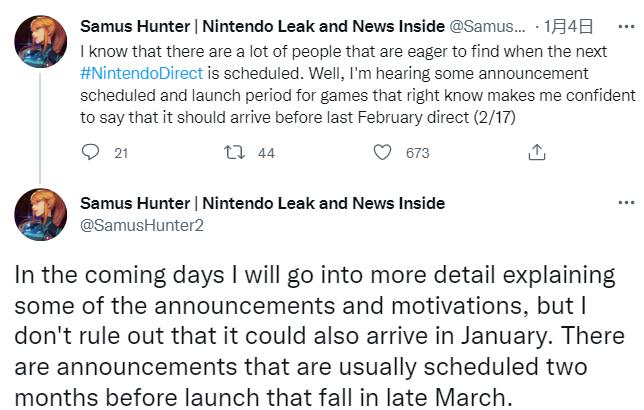The height and width of the screenshot is (410, 644).
Task: Click the like count 673
Action: click(417, 153)
